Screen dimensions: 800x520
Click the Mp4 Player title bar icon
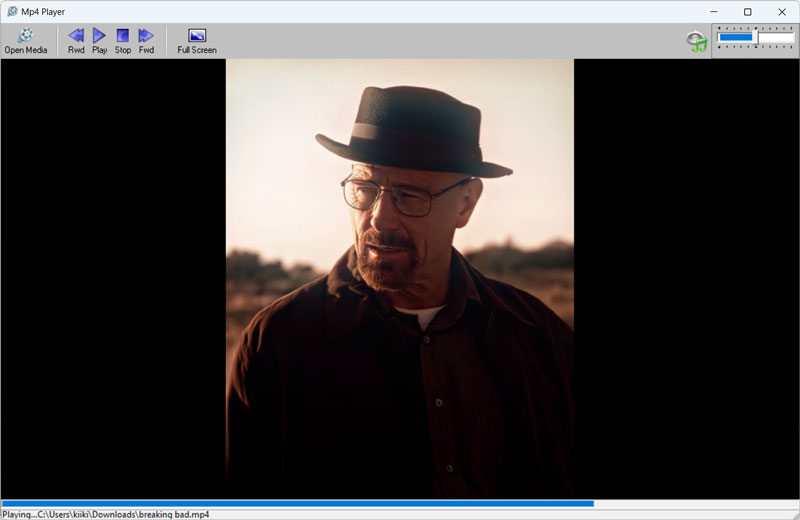(x=12, y=11)
